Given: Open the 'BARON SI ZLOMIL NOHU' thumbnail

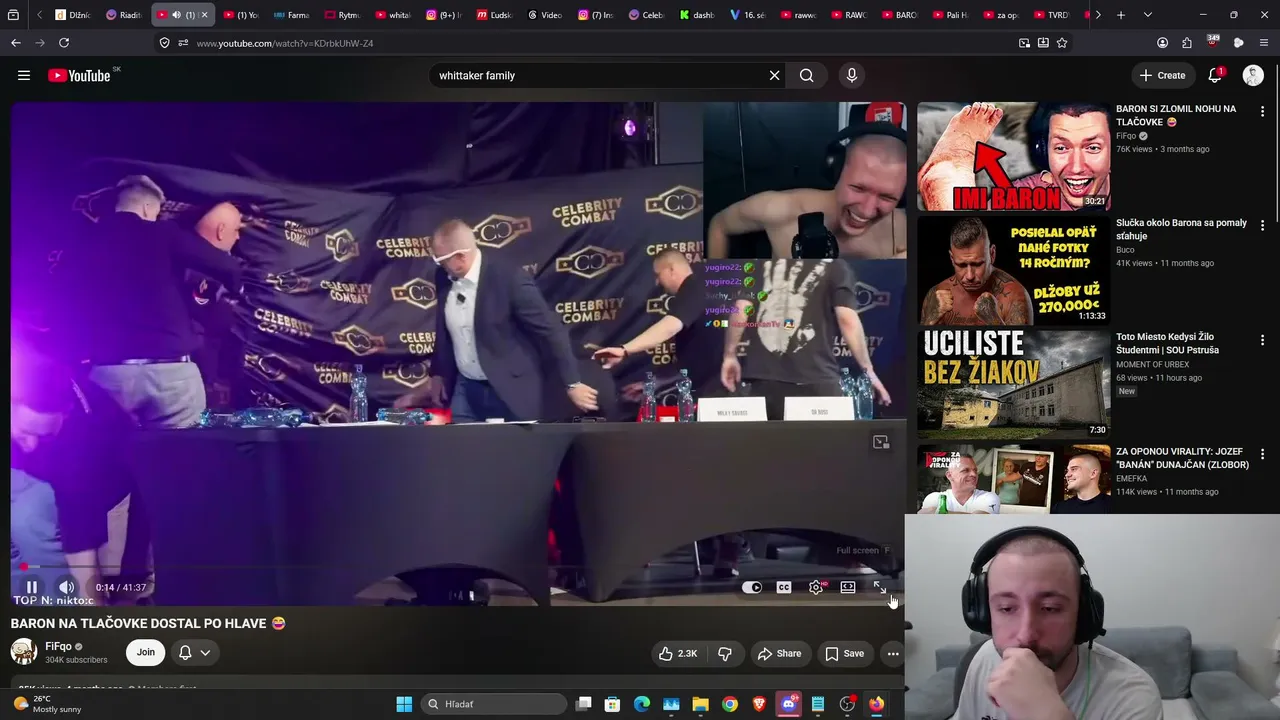Looking at the screenshot, I should [x=1013, y=156].
